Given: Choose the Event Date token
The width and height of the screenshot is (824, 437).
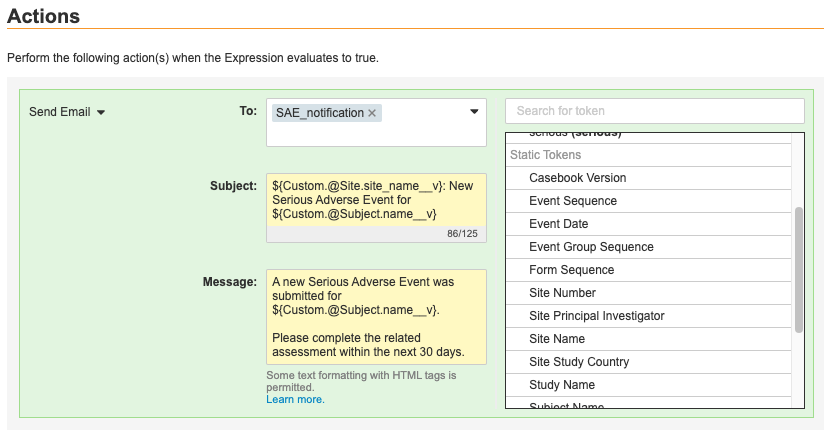Looking at the screenshot, I should 558,224.
